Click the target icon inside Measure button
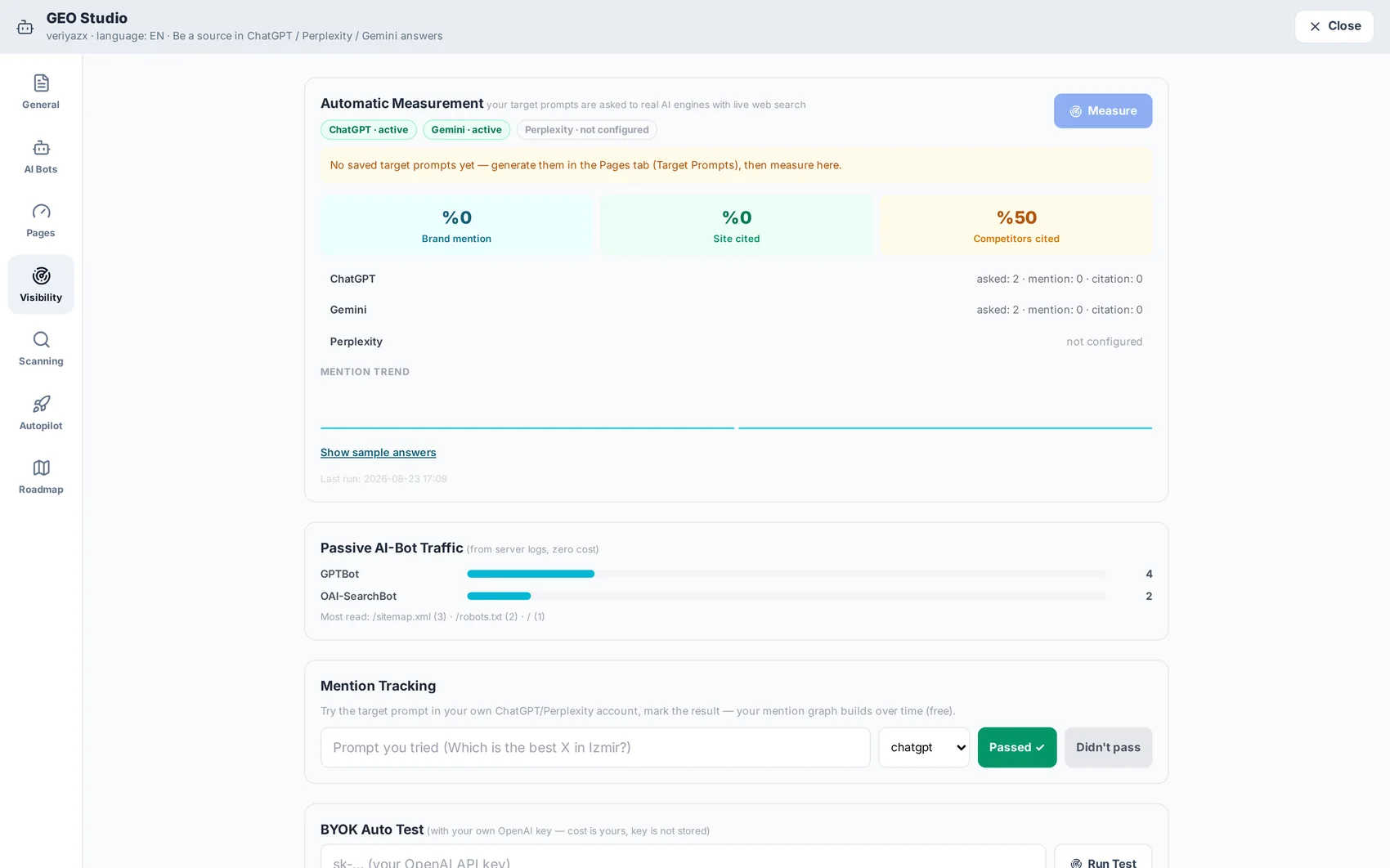The image size is (1390, 868). point(1076,111)
